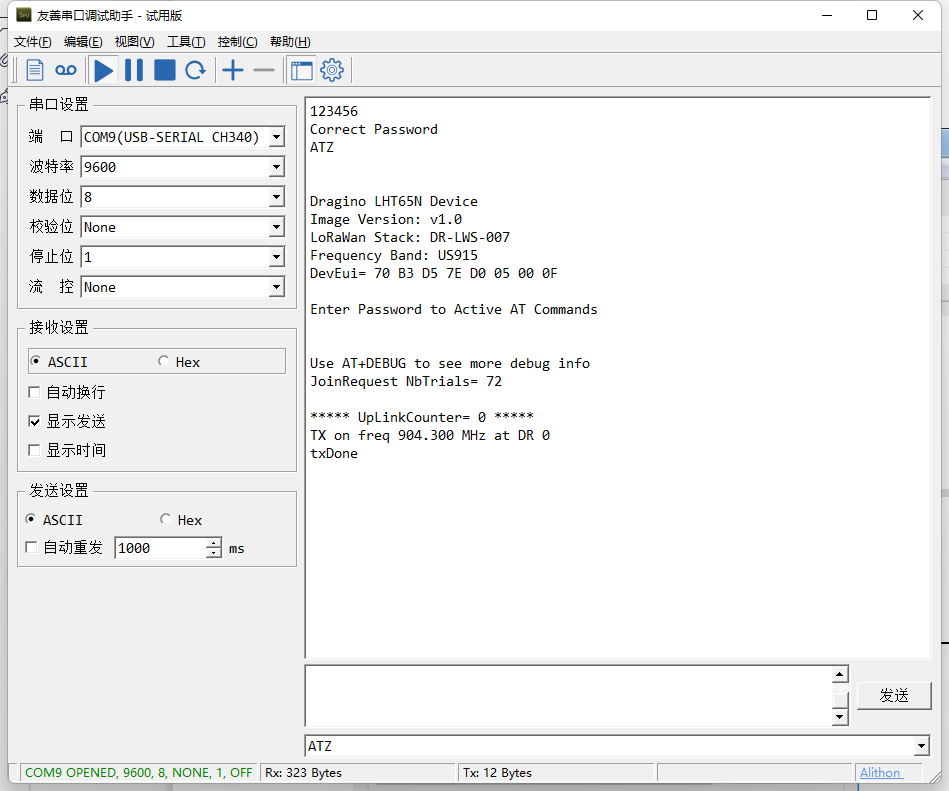
Task: Click the blue Play start icon
Action: 103,70
